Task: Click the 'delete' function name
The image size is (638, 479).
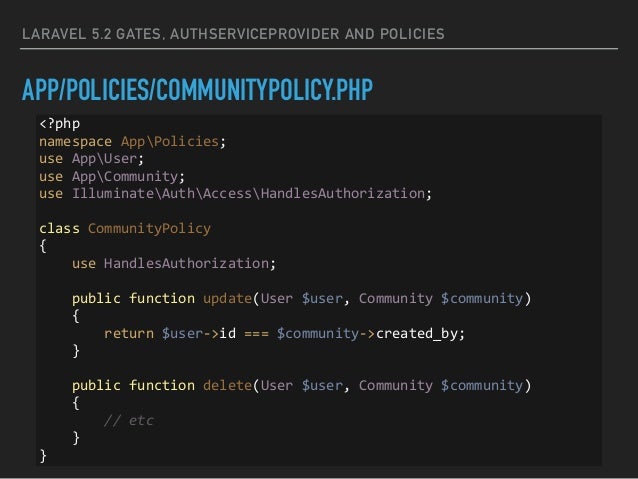Action: pos(227,385)
